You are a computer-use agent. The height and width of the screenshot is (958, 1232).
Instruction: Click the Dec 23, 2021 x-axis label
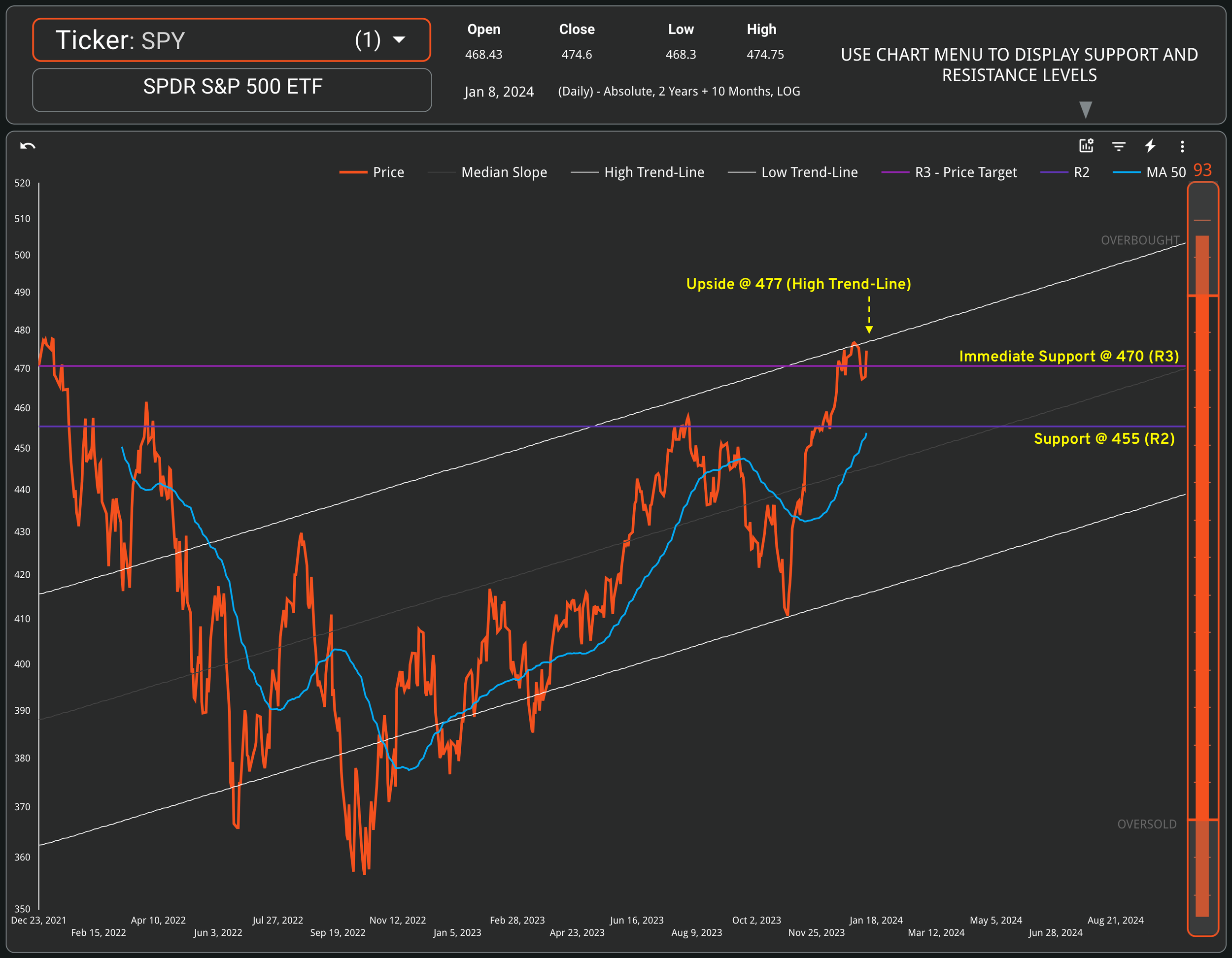click(x=39, y=920)
